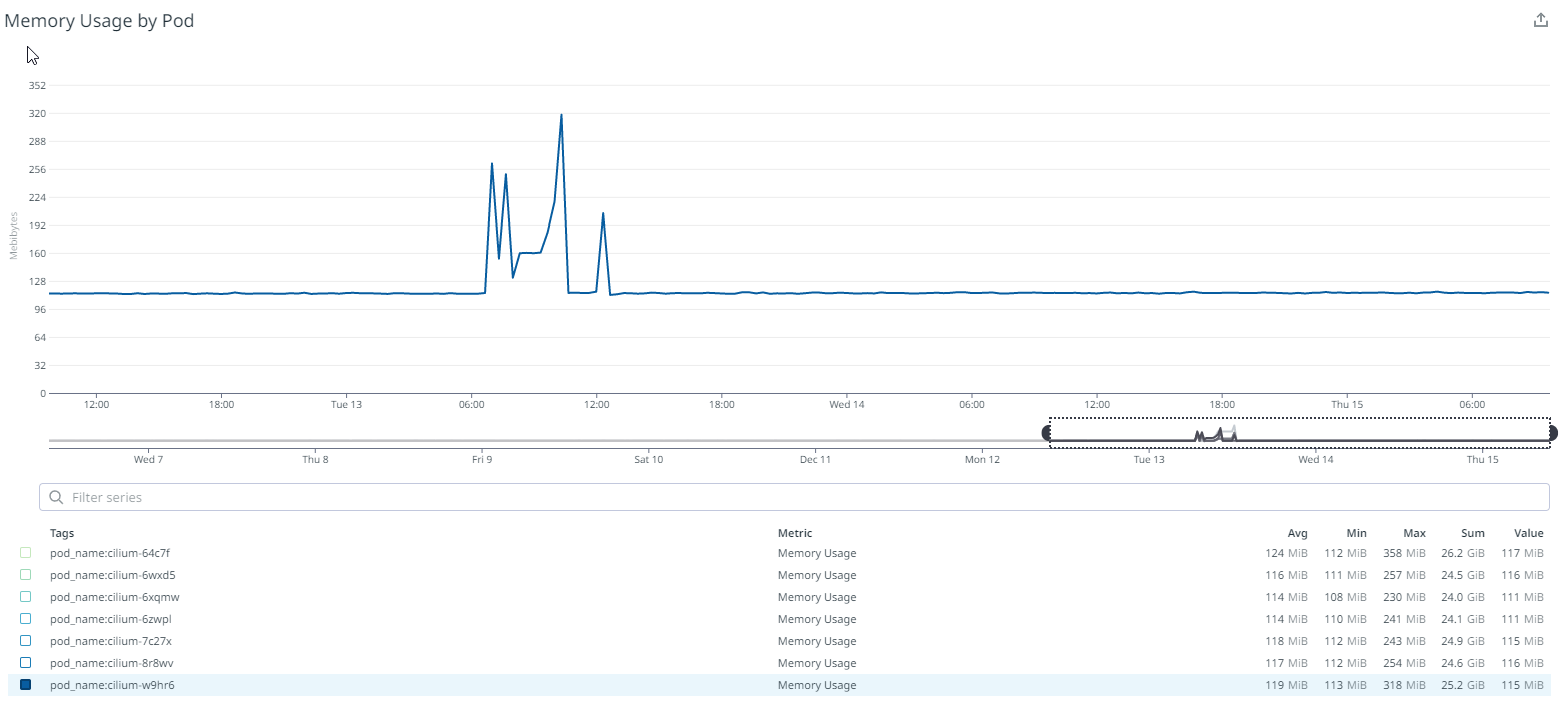
Task: Sort the series table by Avg
Action: point(1297,533)
